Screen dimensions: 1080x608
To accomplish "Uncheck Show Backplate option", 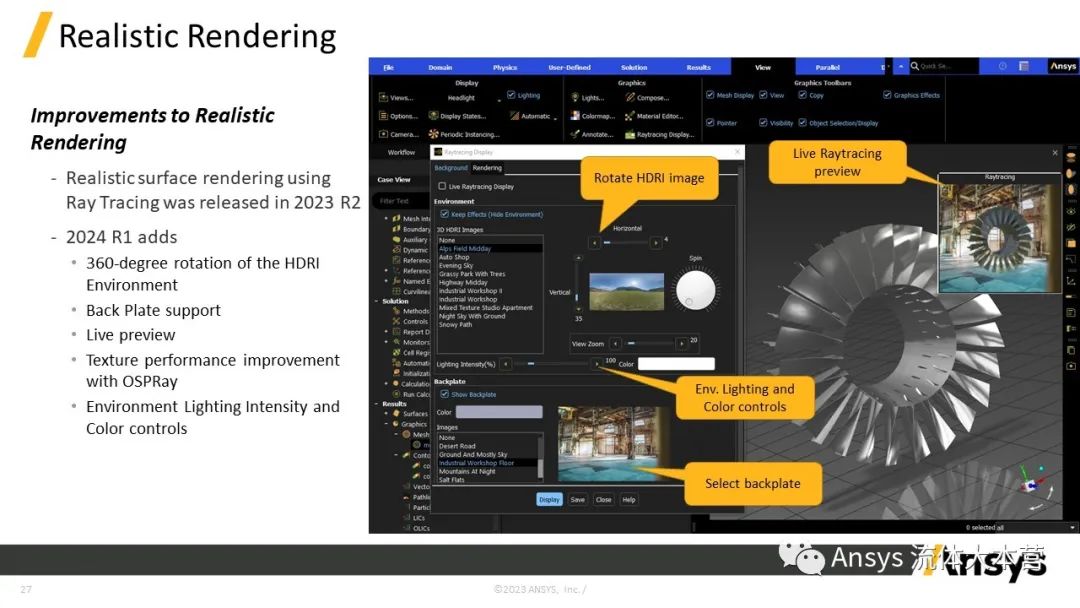I will [445, 394].
